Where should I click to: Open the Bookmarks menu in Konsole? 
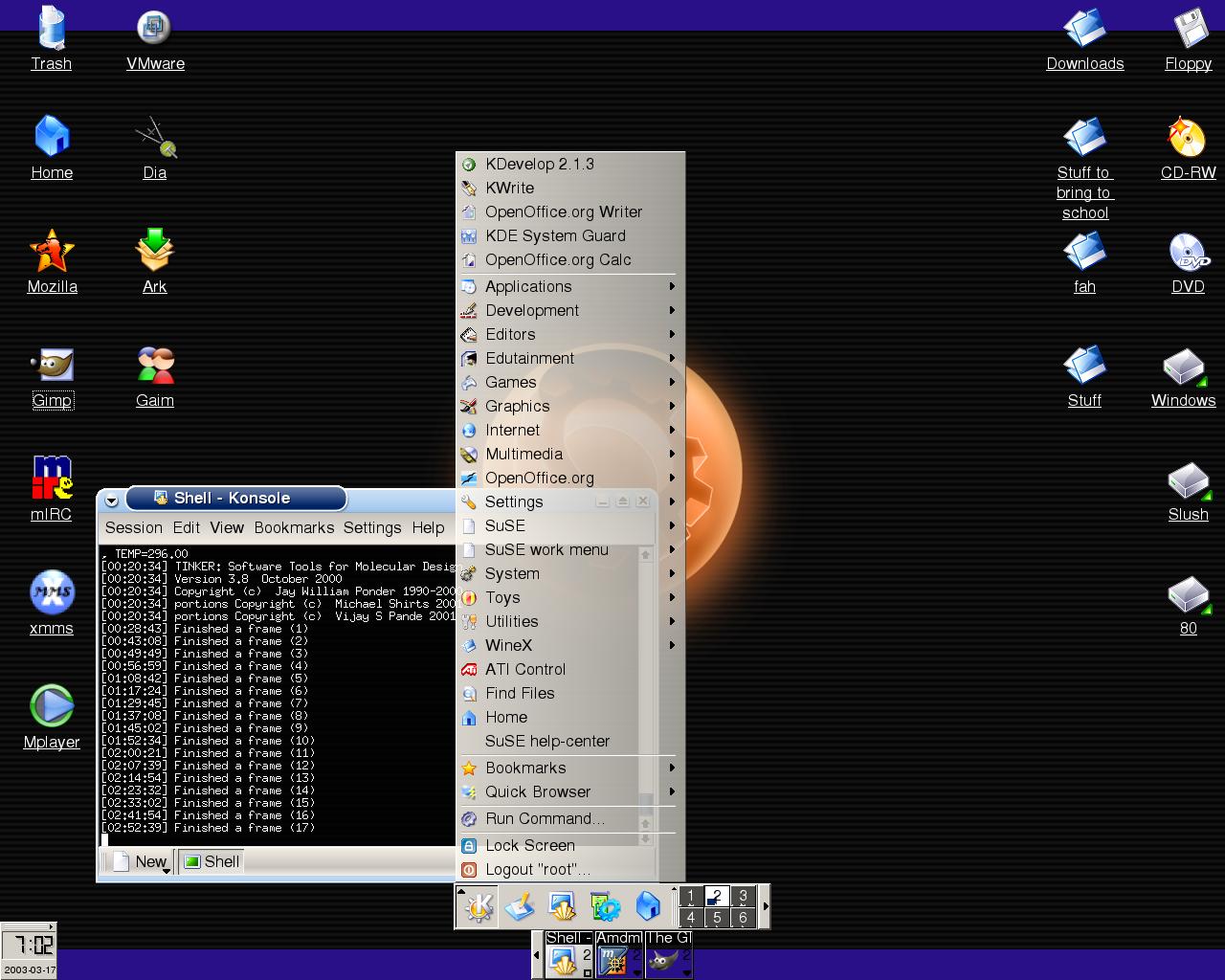294,528
